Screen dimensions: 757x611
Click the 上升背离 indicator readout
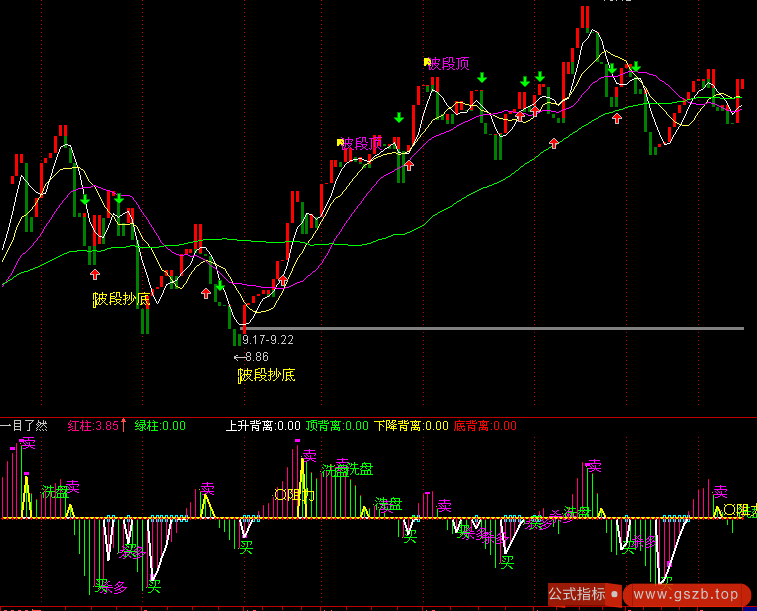[x=263, y=426]
